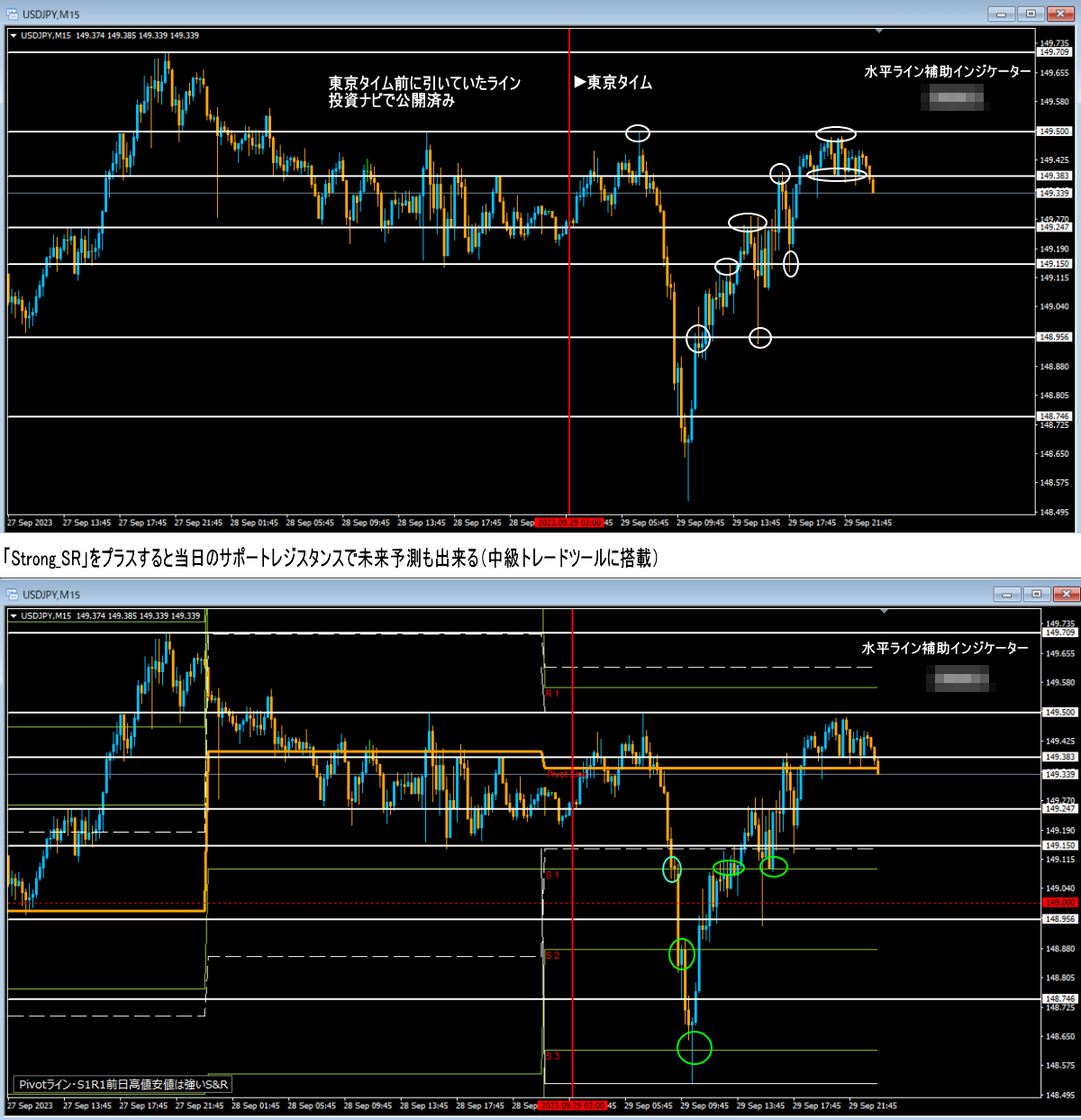This screenshot has width=1081, height=1120.
Task: Click the green circle on the S2 line
Action: tap(682, 953)
